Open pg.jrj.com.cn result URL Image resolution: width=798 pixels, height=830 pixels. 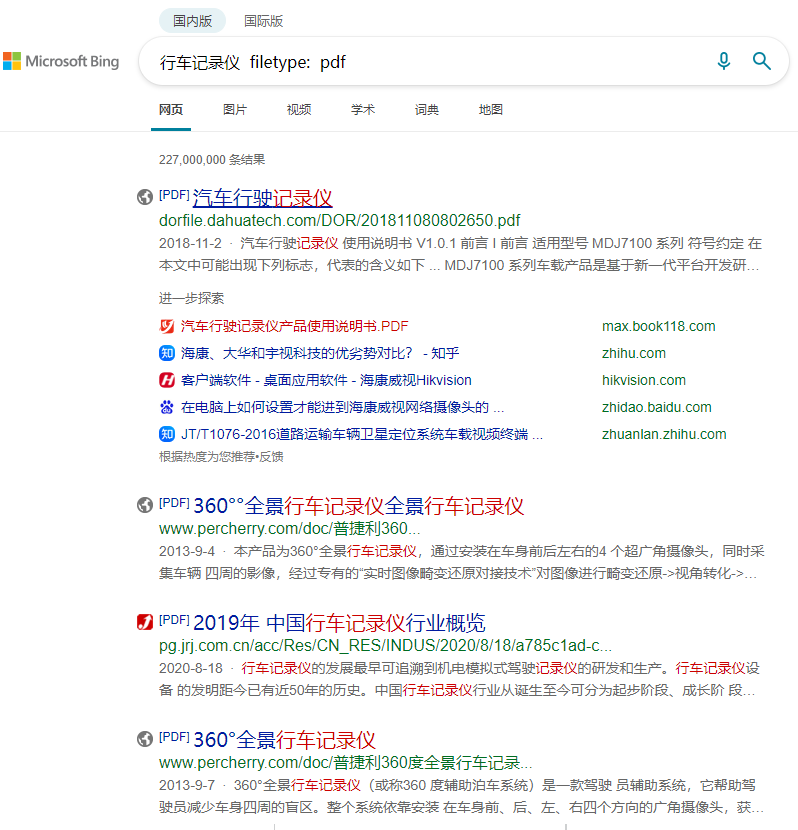coord(385,645)
